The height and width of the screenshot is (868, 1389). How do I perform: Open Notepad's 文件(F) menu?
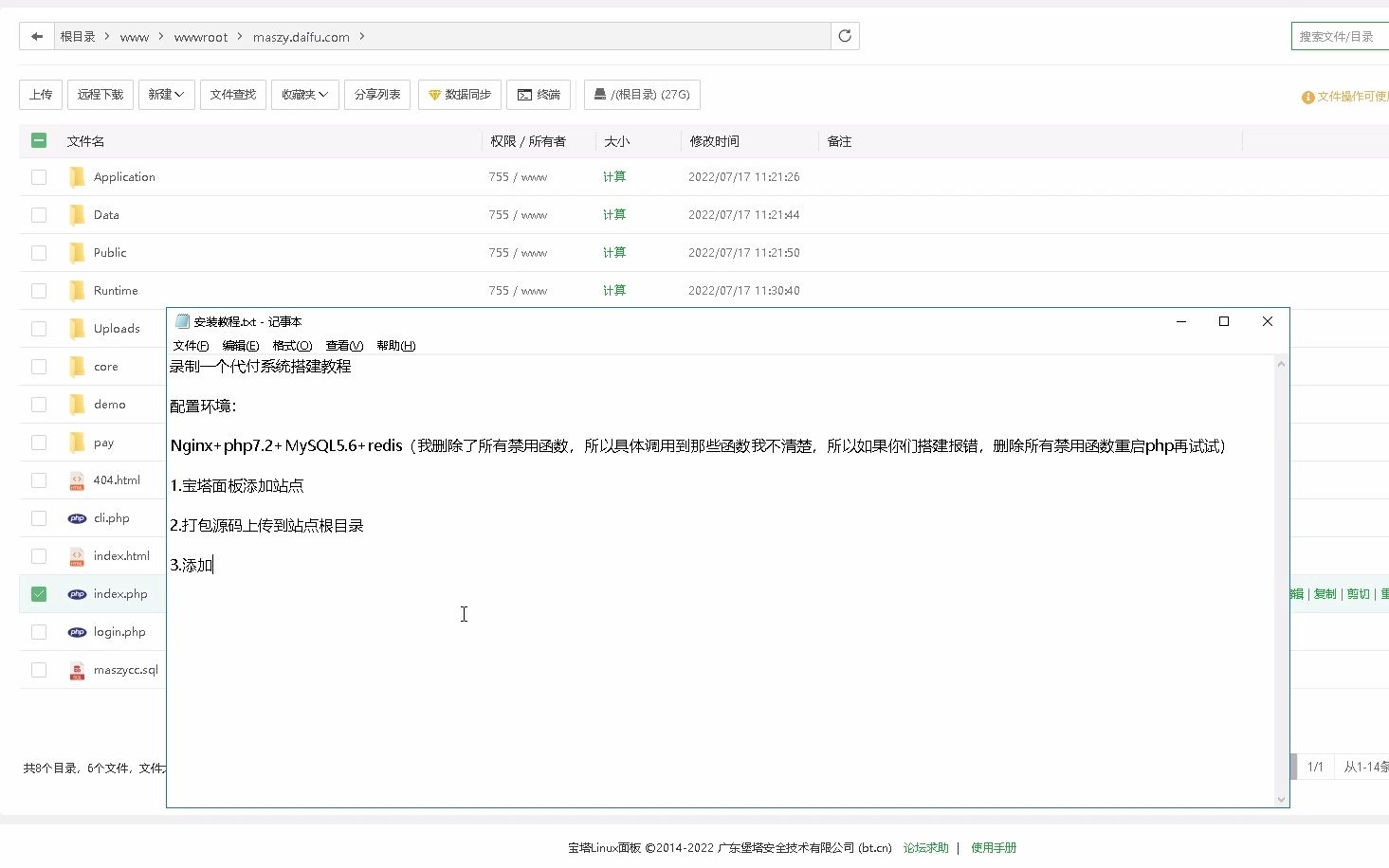click(191, 345)
